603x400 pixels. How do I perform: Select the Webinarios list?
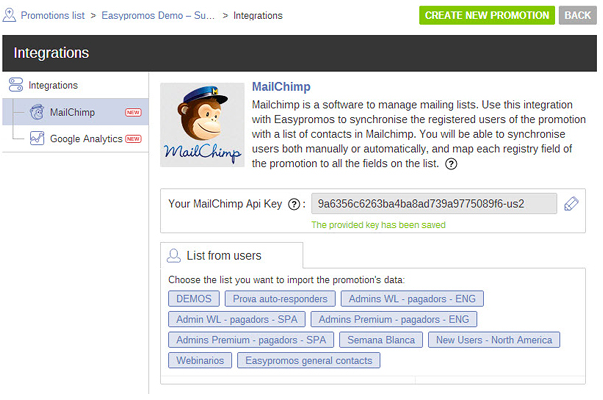pos(200,360)
